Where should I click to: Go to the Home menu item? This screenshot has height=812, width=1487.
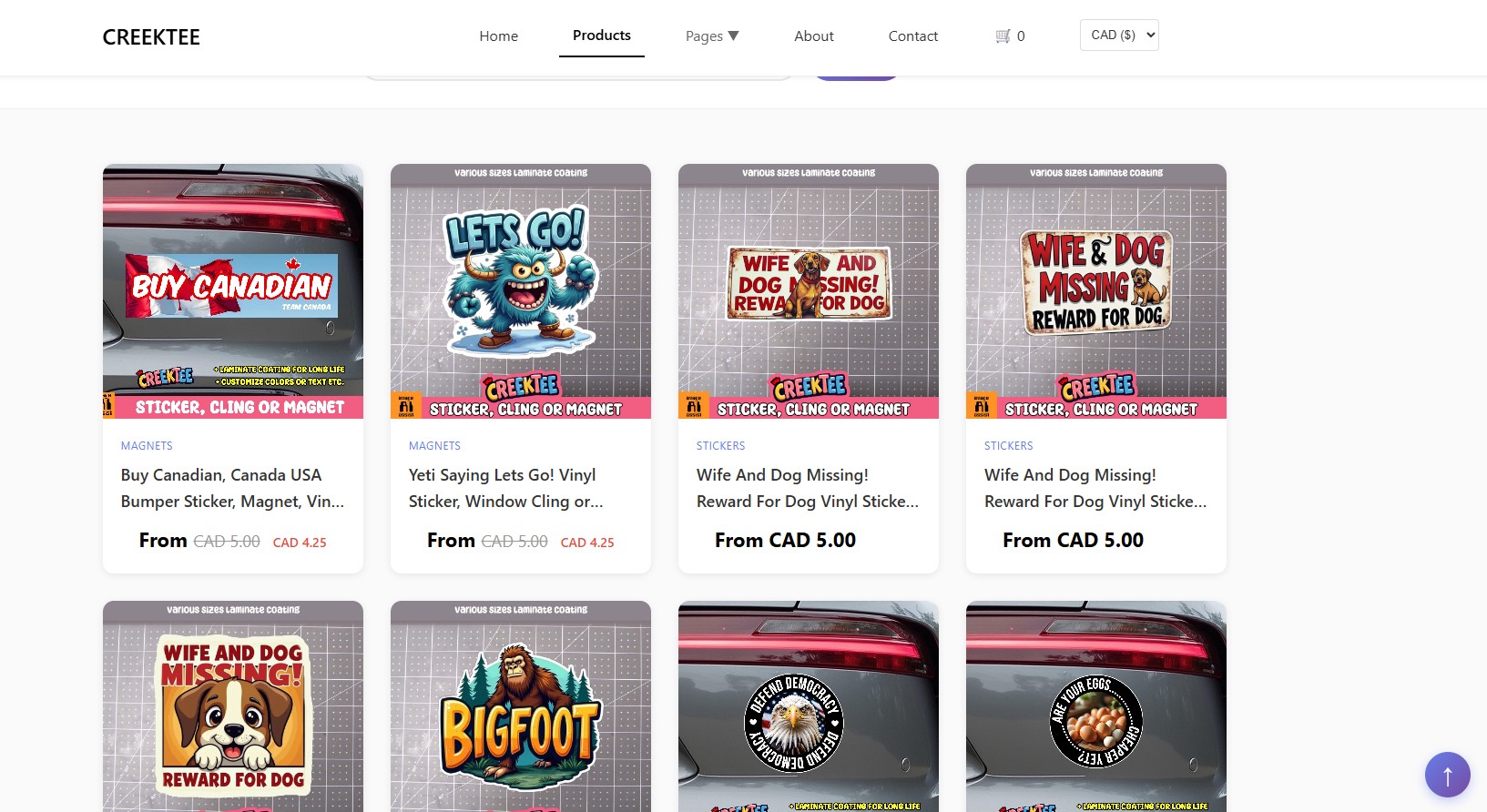498,36
